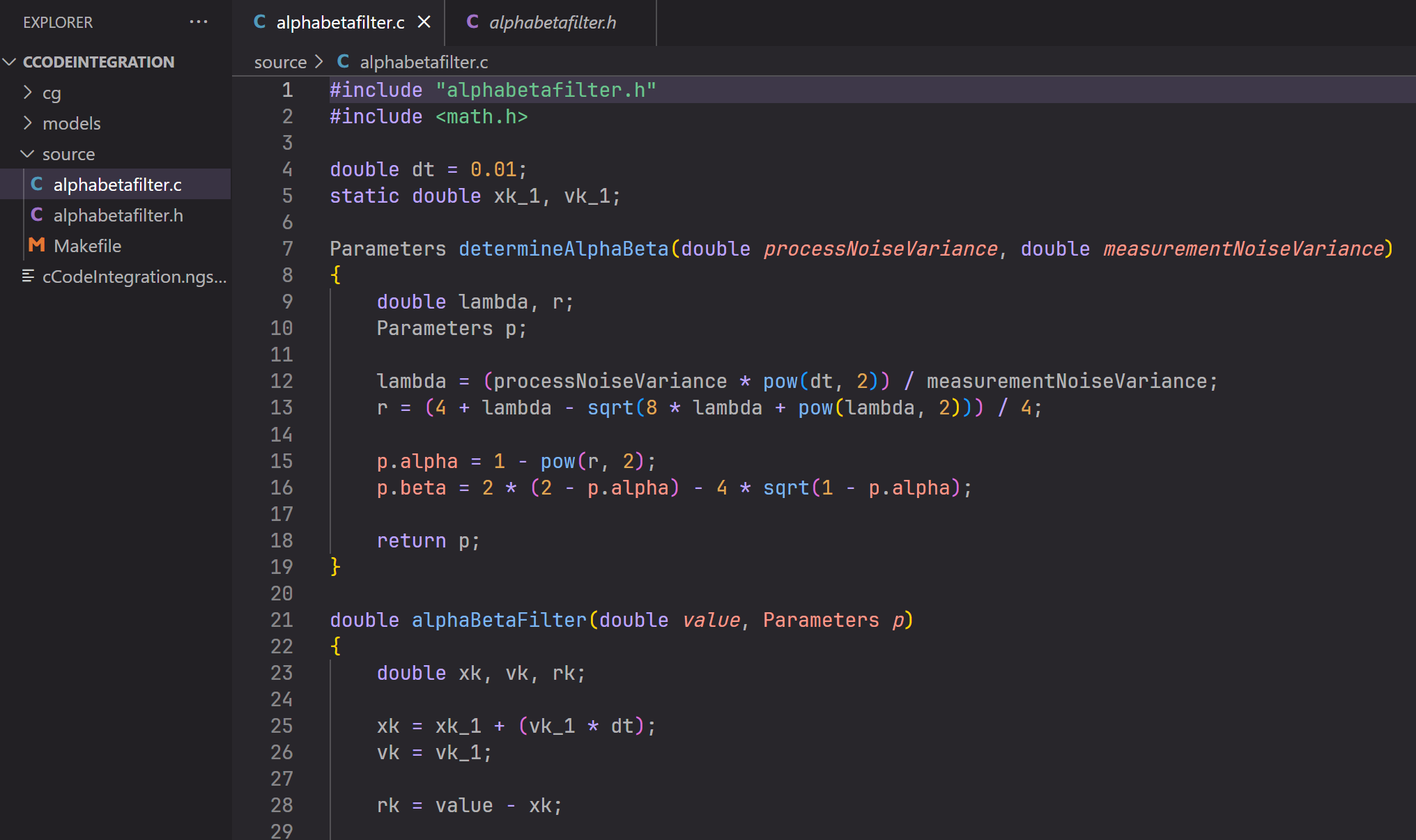Click the Explorer more actions ellipsis
Screen dimensions: 1416x840
point(199,22)
